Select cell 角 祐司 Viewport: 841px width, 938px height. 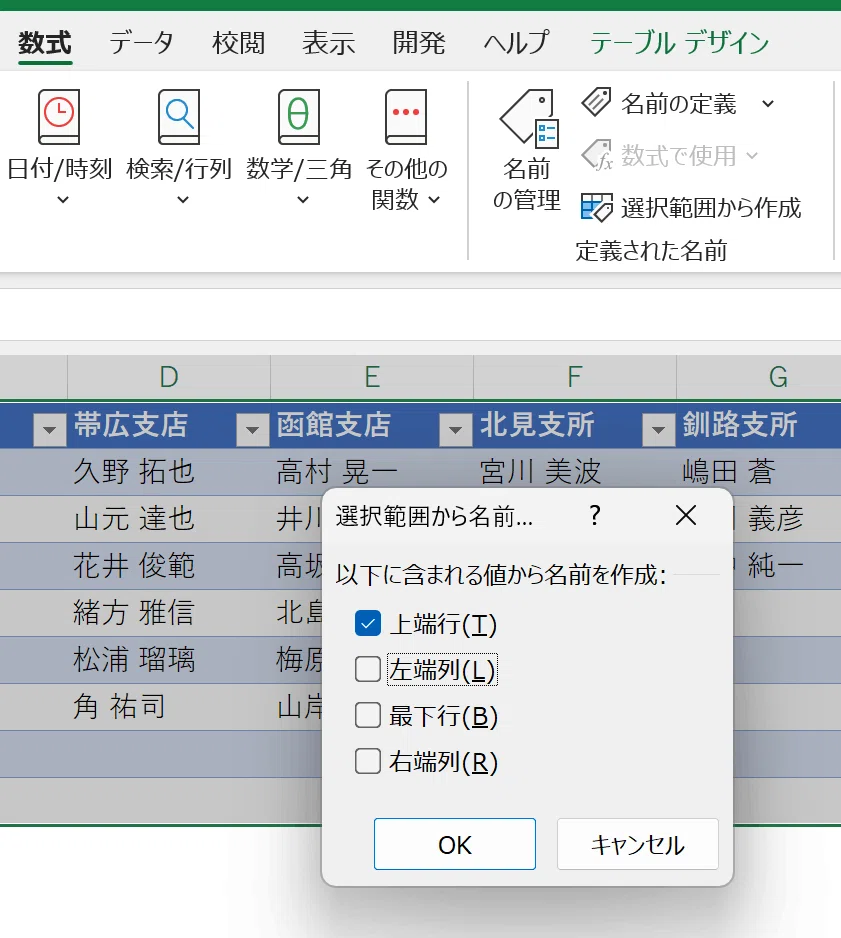click(x=169, y=707)
